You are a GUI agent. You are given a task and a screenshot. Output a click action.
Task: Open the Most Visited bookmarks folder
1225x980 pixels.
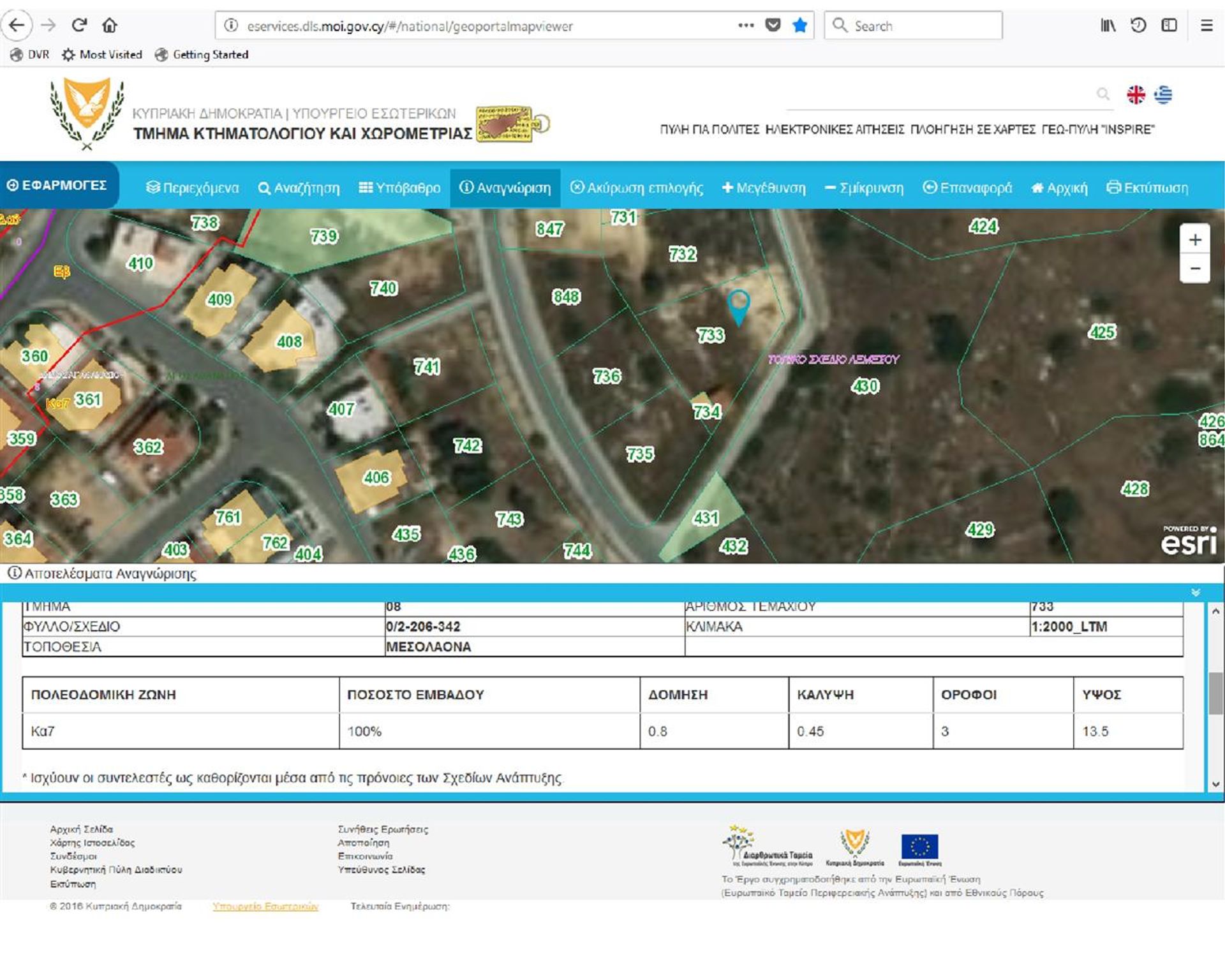[102, 55]
